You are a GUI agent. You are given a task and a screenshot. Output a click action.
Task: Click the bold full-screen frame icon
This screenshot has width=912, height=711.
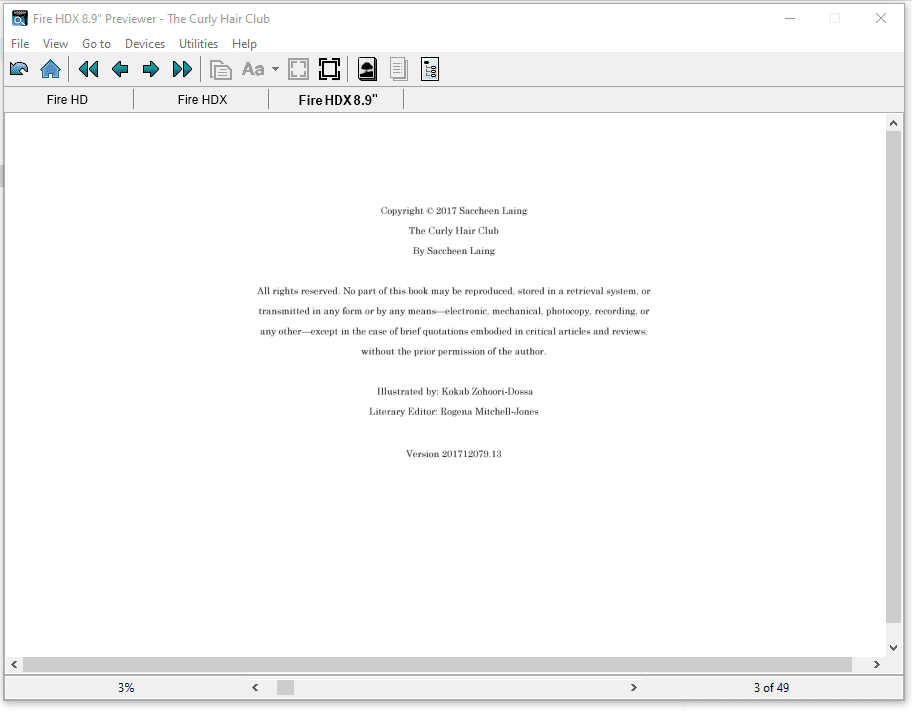coord(329,69)
